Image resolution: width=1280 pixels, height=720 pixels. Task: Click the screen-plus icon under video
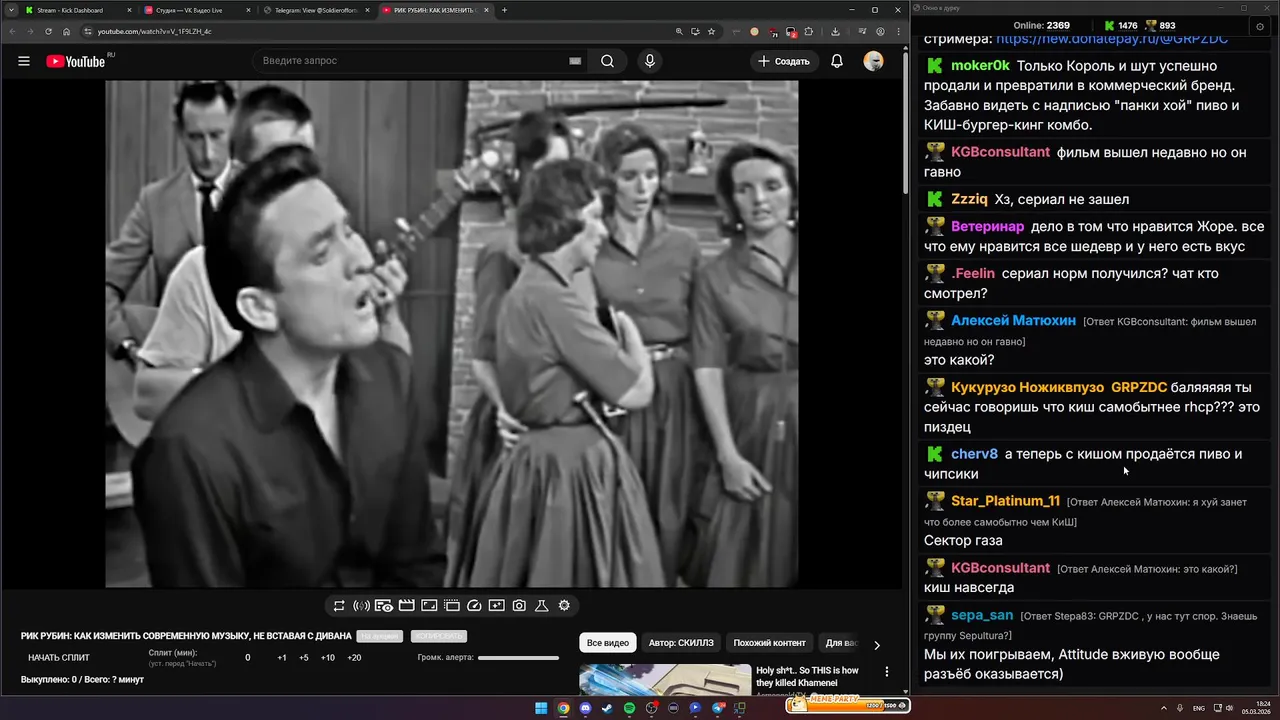coord(497,605)
